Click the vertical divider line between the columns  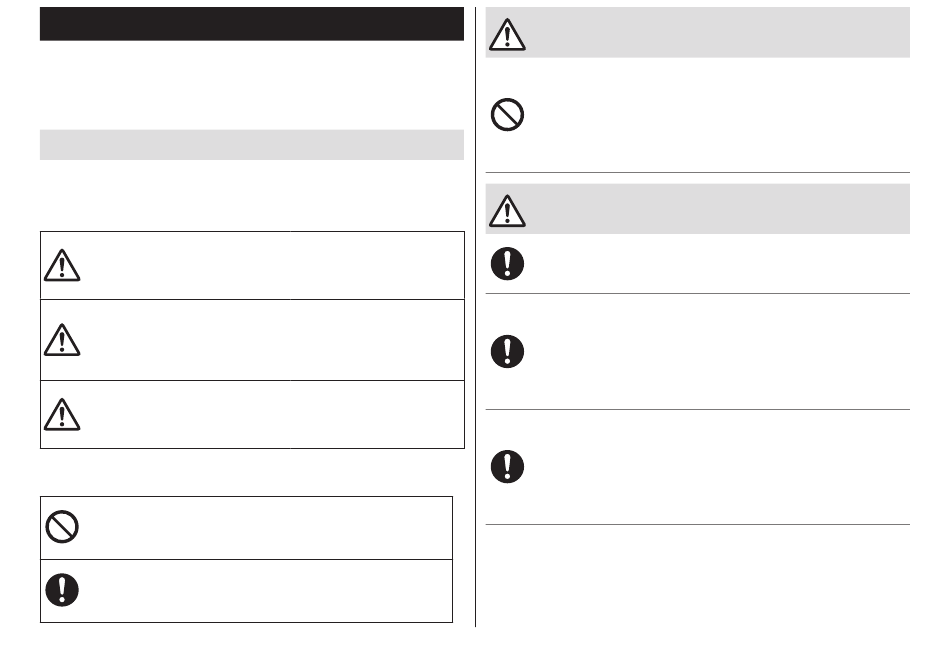coord(476,317)
